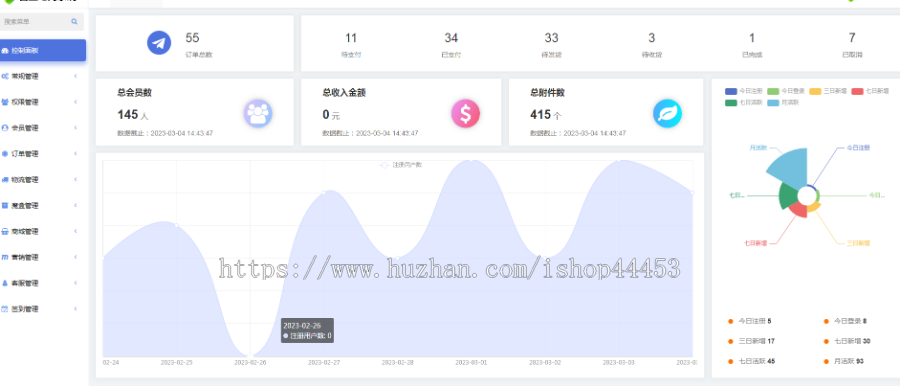Expand 商城管理 using its chevron arrow
Viewport: 900px width, 386px height.
click(76, 231)
